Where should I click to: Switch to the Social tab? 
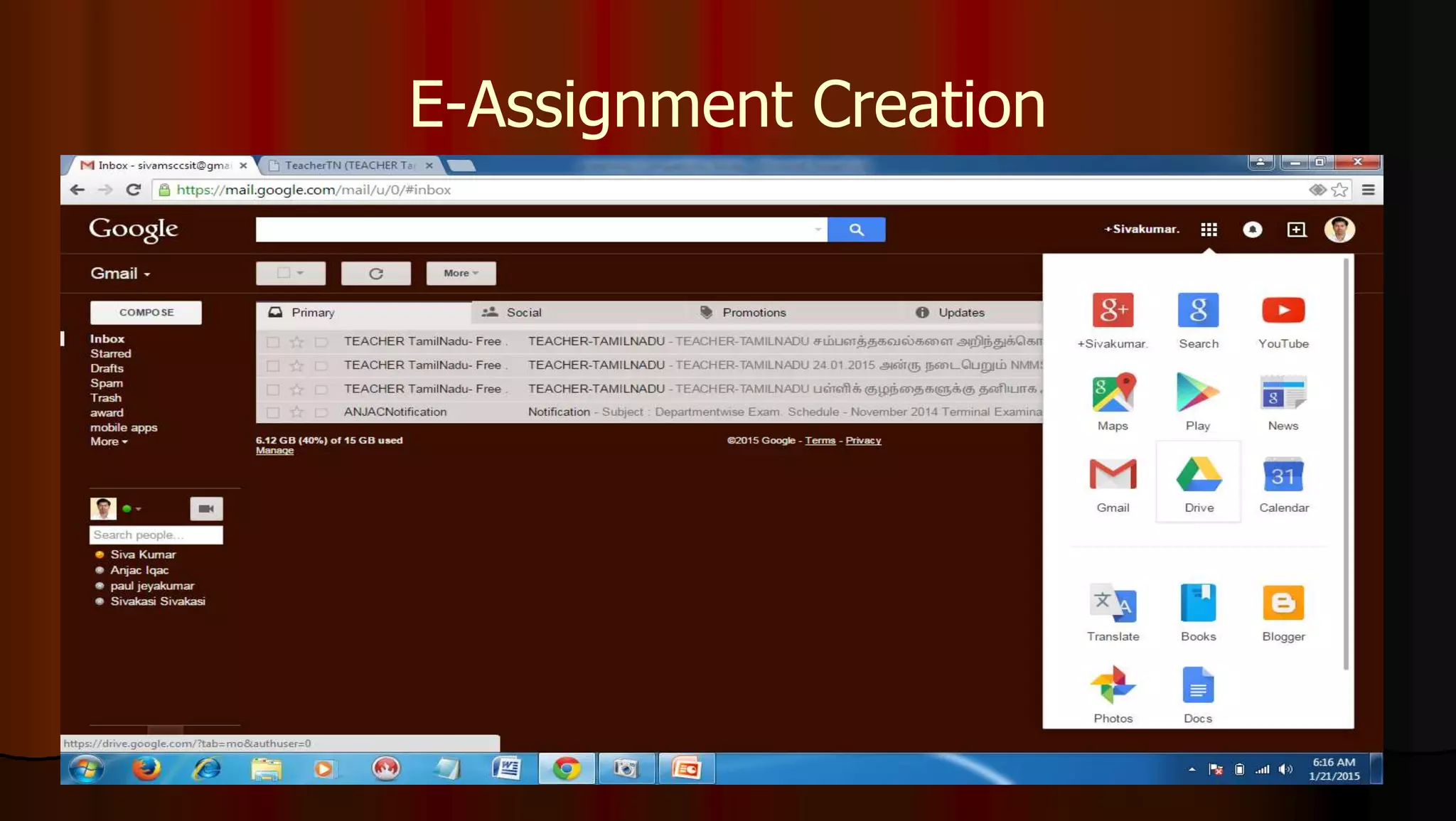pos(579,313)
